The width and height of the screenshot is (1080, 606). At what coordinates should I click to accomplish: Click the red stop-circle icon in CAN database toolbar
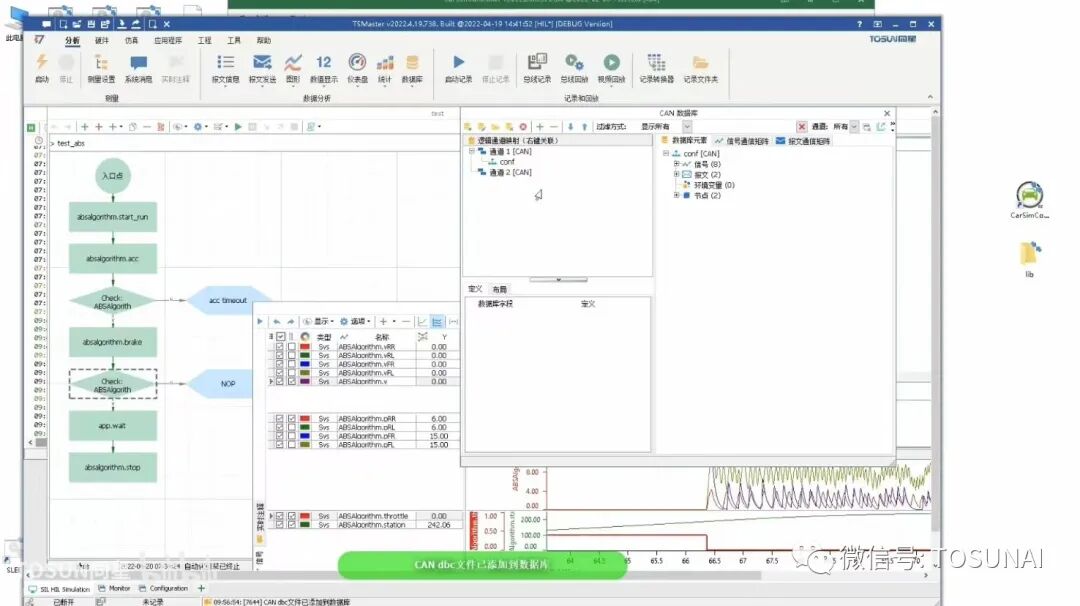pos(523,127)
